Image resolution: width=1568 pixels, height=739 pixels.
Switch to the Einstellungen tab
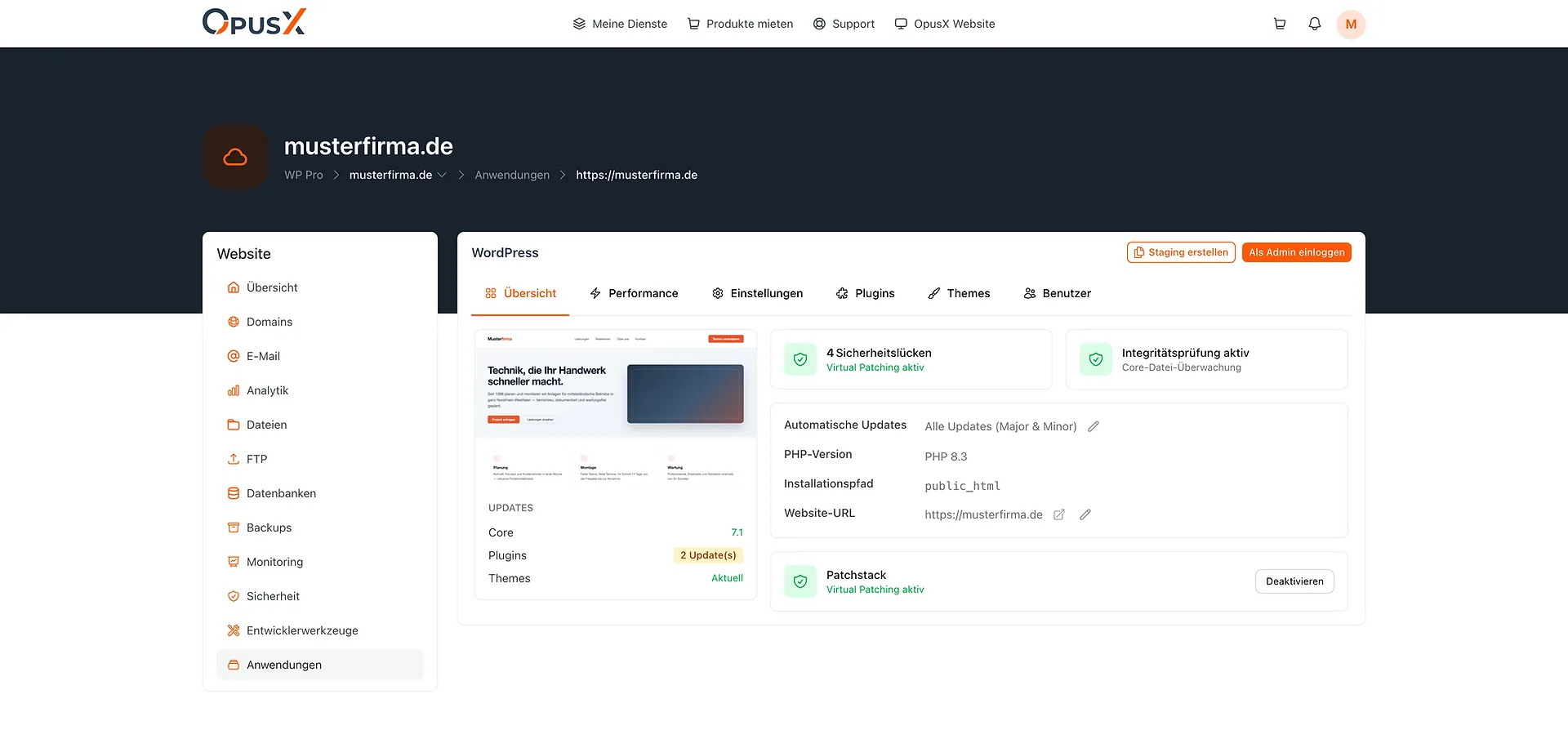757,293
